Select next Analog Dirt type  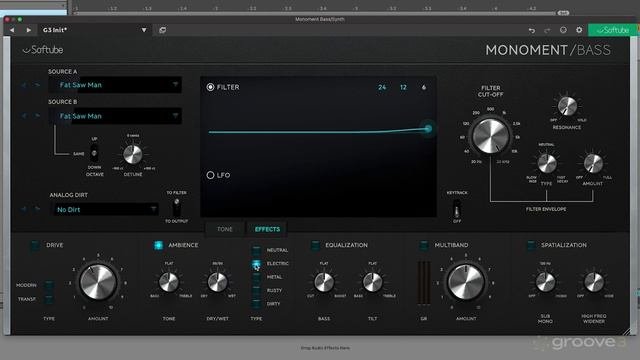coord(37,209)
